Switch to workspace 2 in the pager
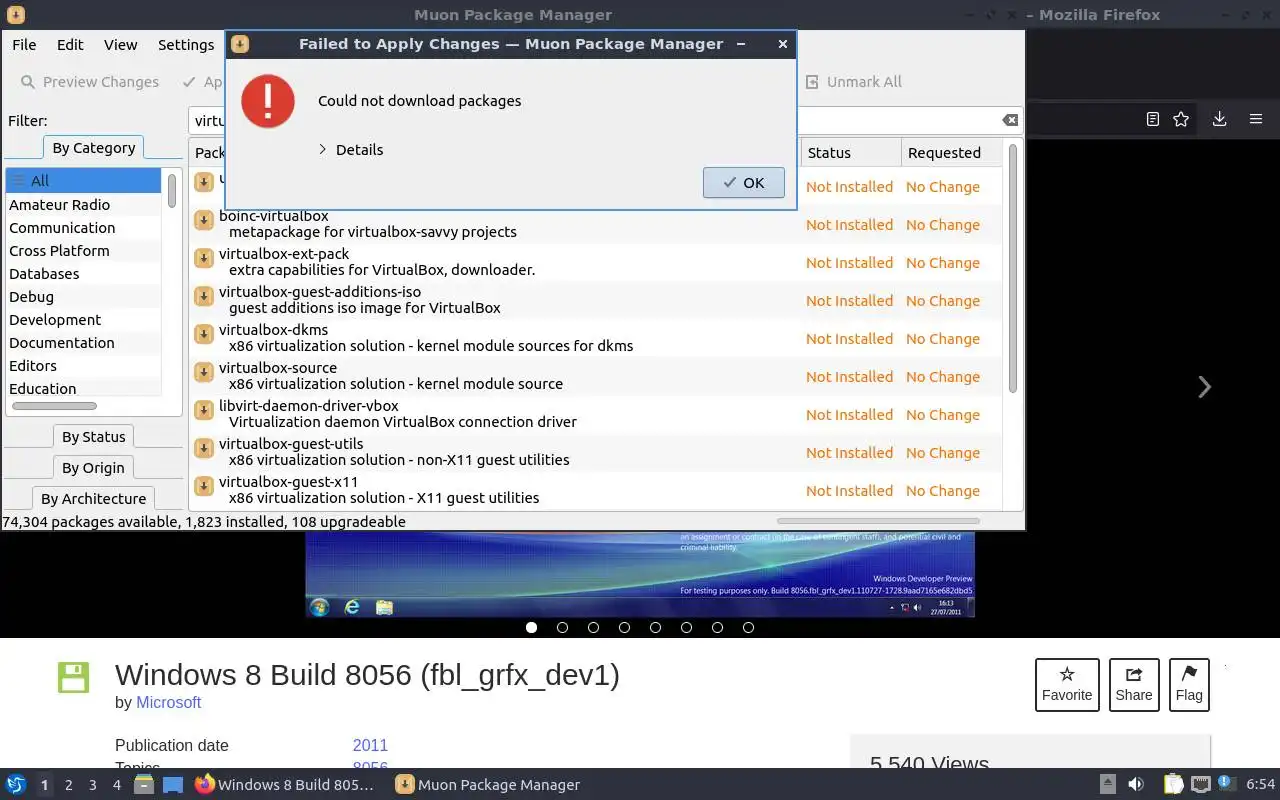 coord(69,785)
